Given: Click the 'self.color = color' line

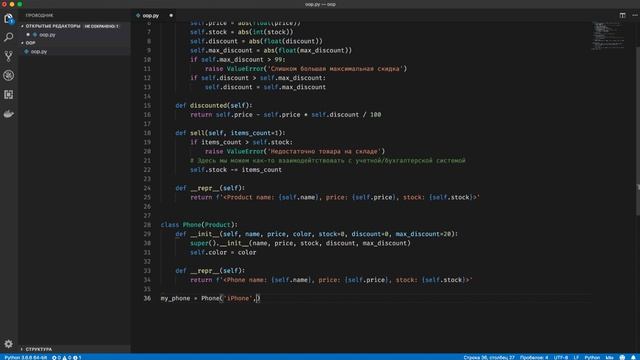Looking at the screenshot, I should [x=223, y=252].
